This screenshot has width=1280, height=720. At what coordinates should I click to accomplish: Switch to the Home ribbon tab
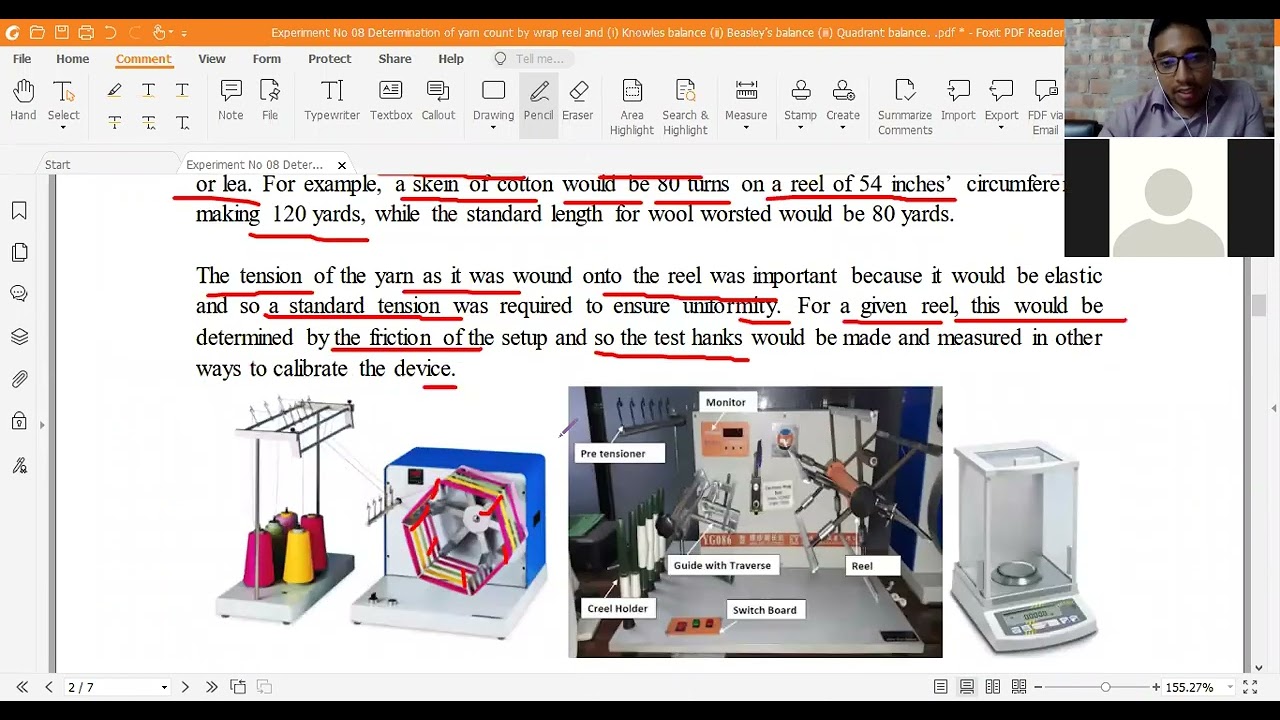pyautogui.click(x=73, y=59)
